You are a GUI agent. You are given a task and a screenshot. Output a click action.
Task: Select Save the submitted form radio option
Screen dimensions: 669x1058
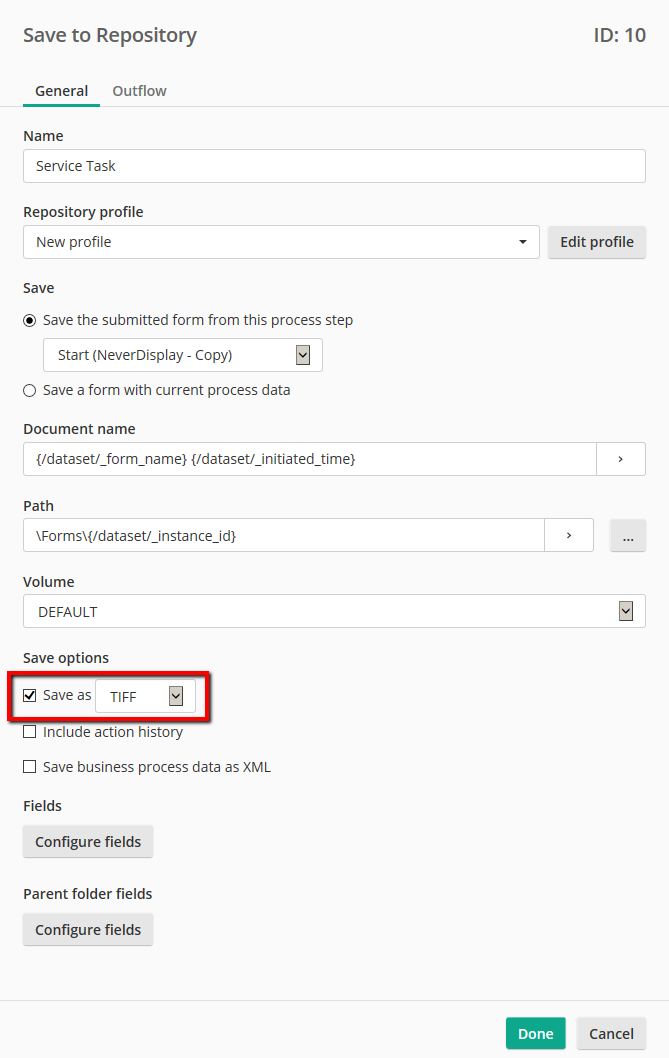[x=30, y=321]
